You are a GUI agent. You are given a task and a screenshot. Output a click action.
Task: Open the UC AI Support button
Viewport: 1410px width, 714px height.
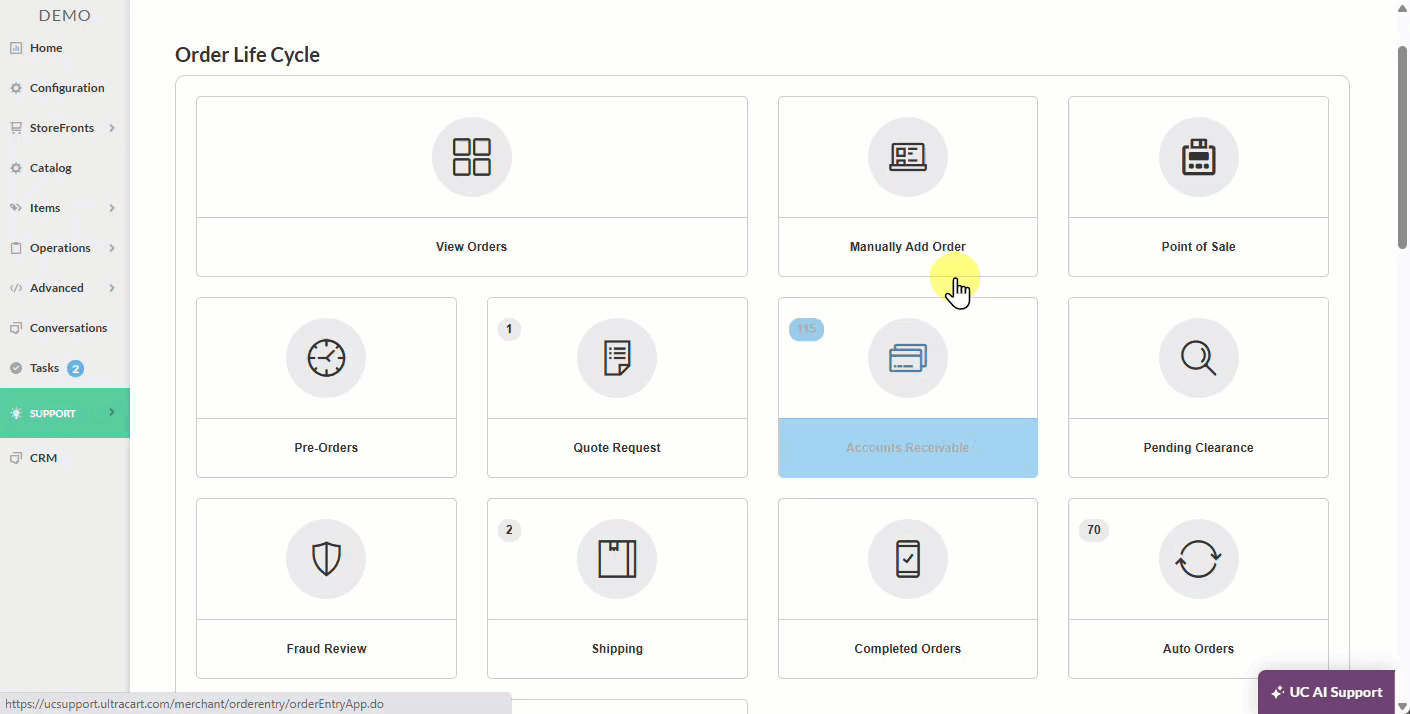click(x=1326, y=692)
